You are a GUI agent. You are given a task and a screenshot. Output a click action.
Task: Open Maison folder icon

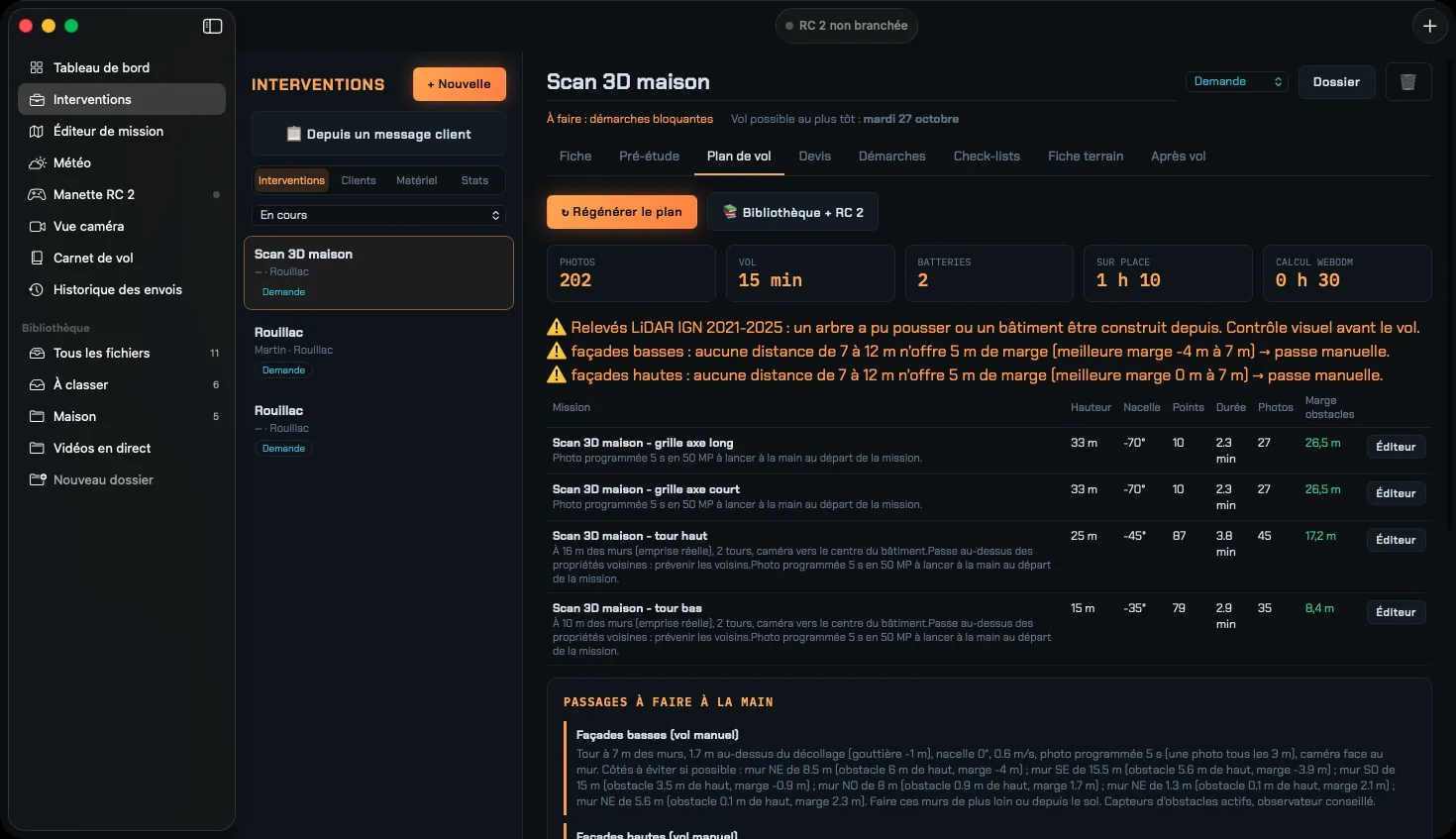click(x=37, y=416)
